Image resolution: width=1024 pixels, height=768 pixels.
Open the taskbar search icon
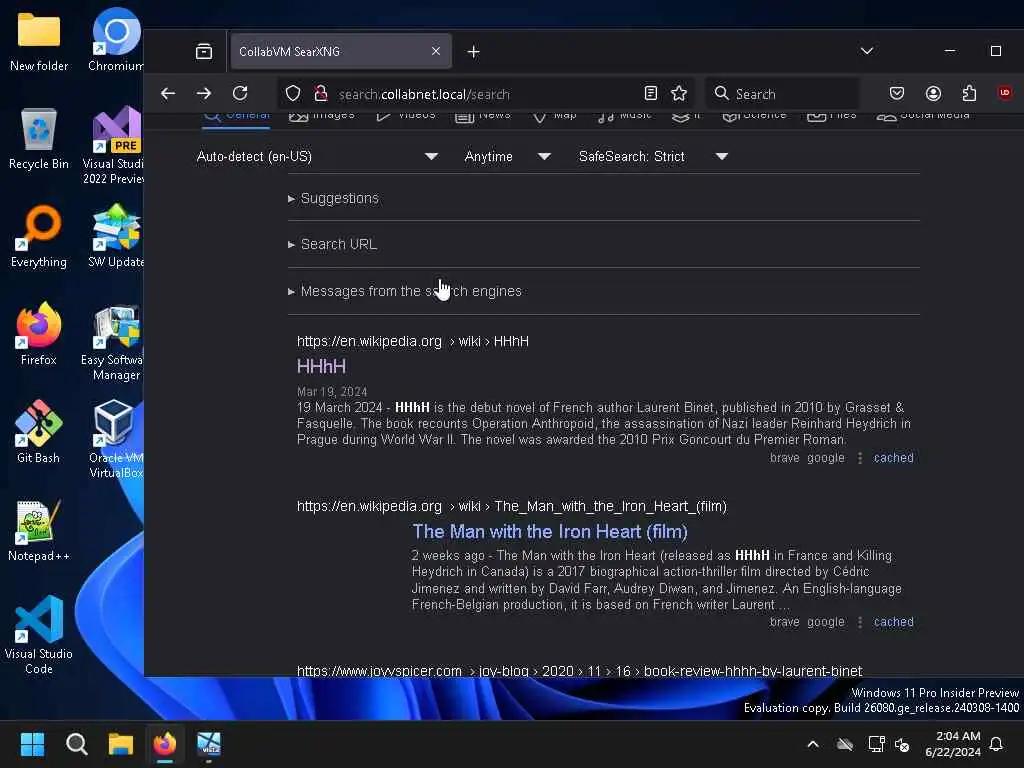76,744
